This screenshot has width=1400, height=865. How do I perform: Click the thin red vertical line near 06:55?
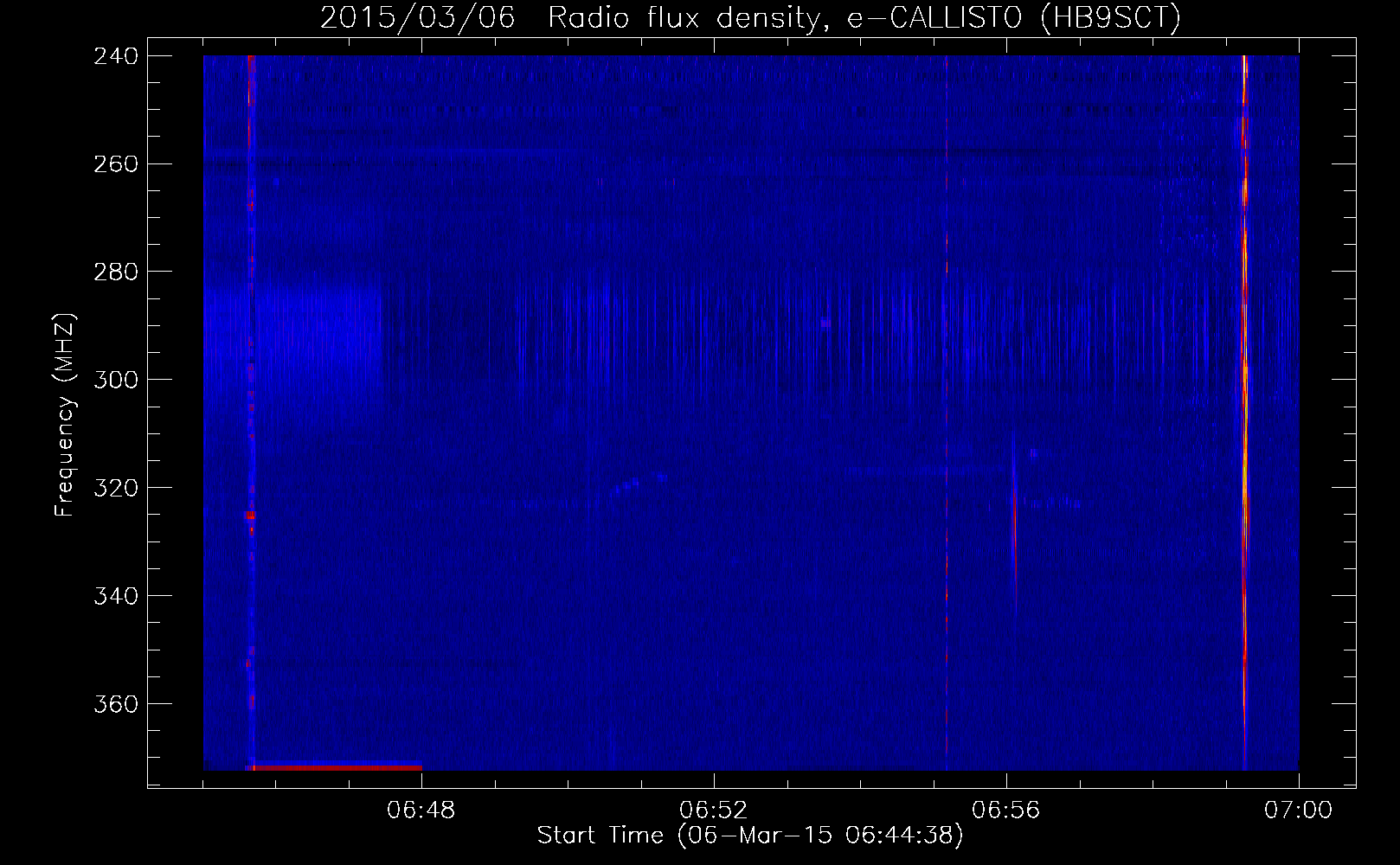(x=947, y=413)
